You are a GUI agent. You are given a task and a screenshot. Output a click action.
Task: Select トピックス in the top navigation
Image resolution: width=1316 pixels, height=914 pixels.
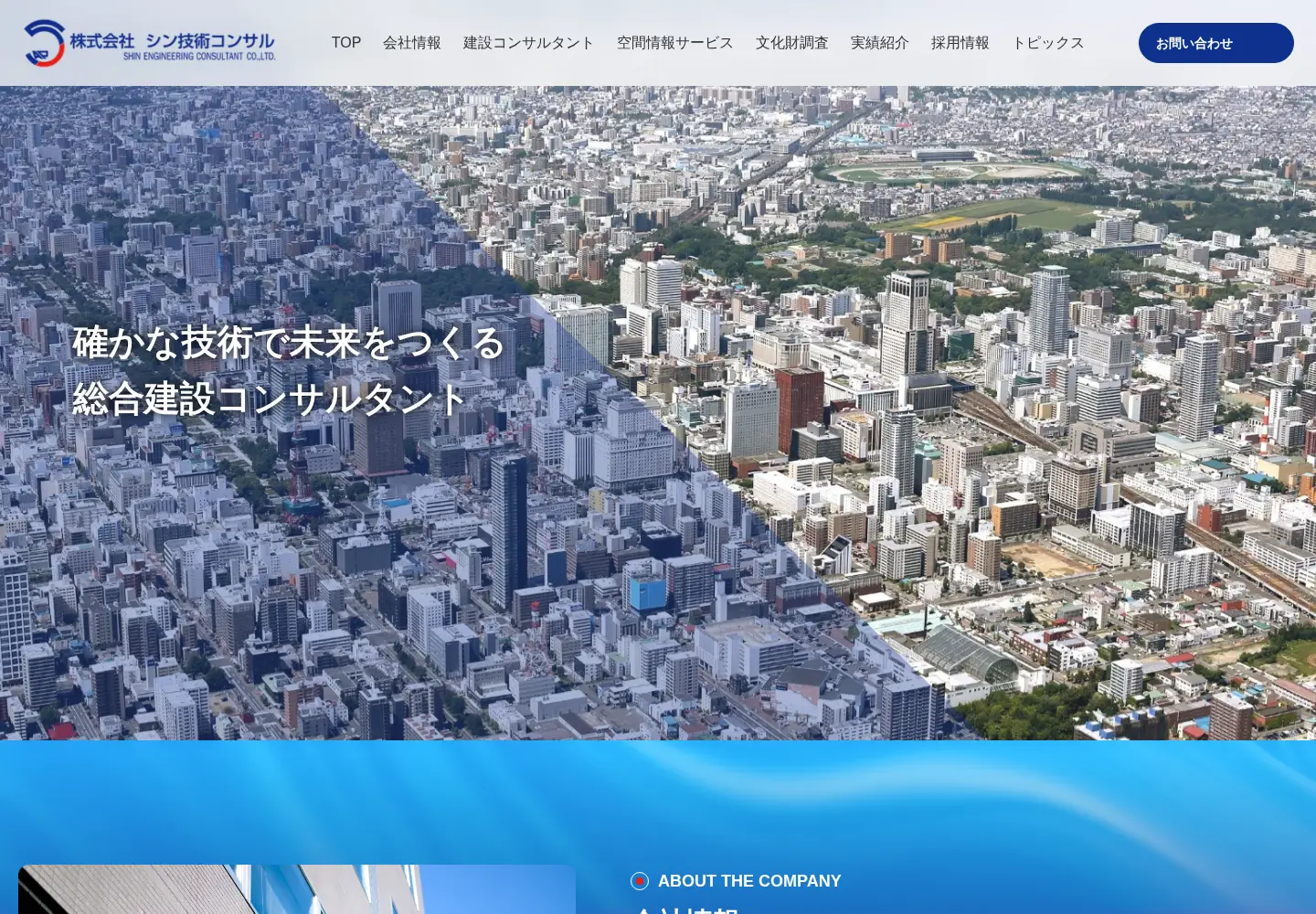tap(1048, 43)
